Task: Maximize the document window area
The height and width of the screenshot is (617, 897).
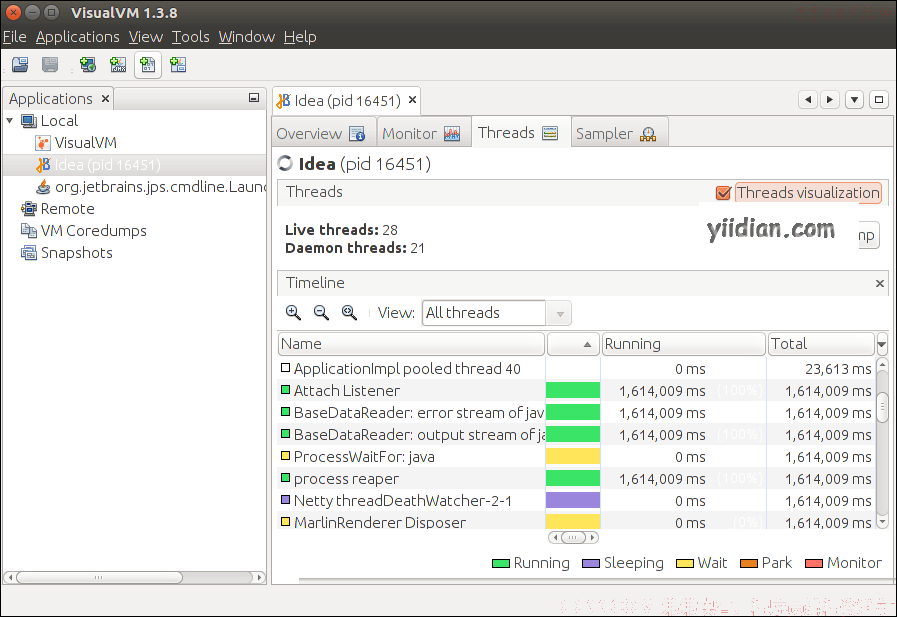Action: pyautogui.click(x=879, y=100)
